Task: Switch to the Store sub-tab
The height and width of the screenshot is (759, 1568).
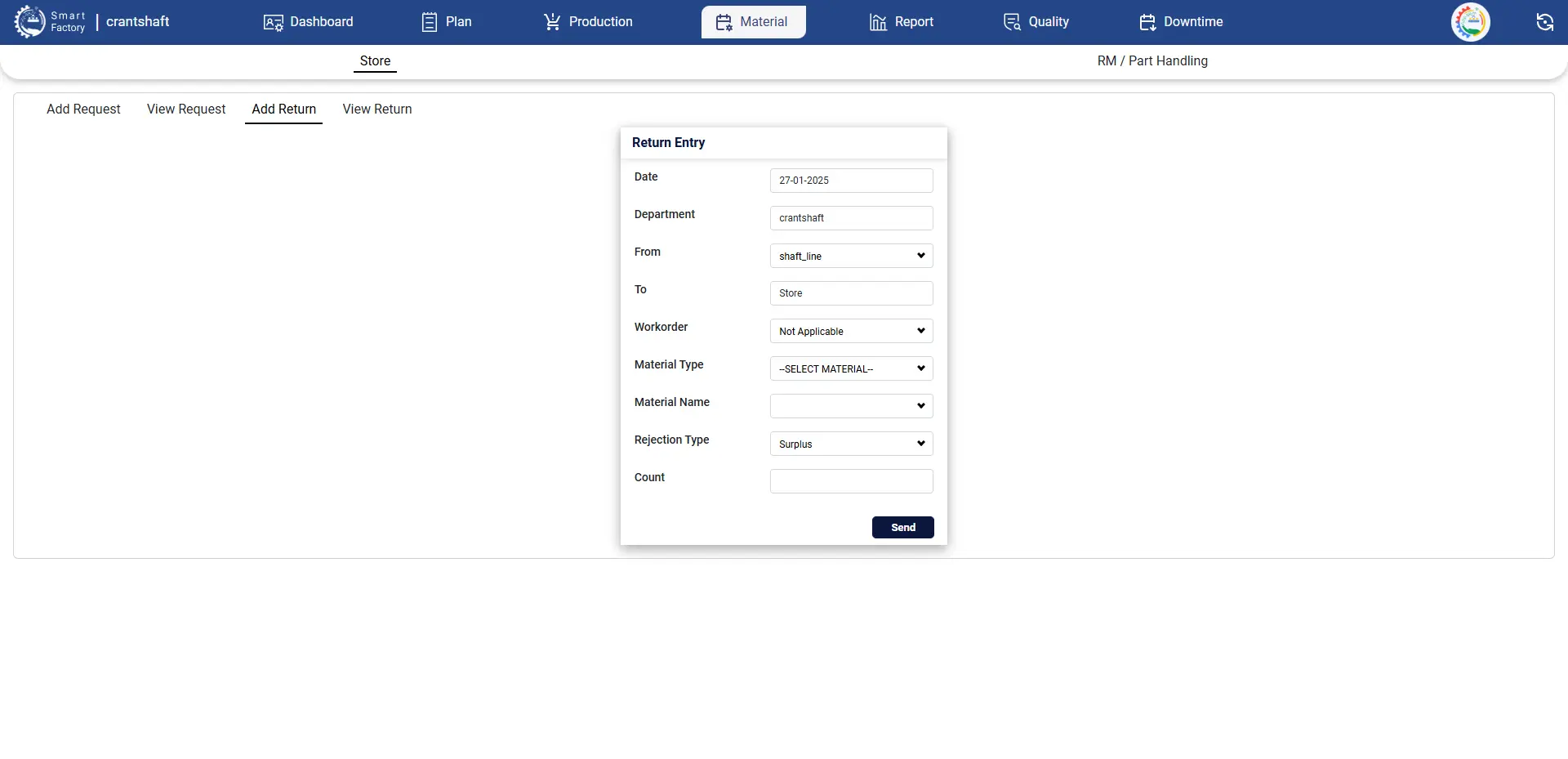Action: tap(375, 61)
